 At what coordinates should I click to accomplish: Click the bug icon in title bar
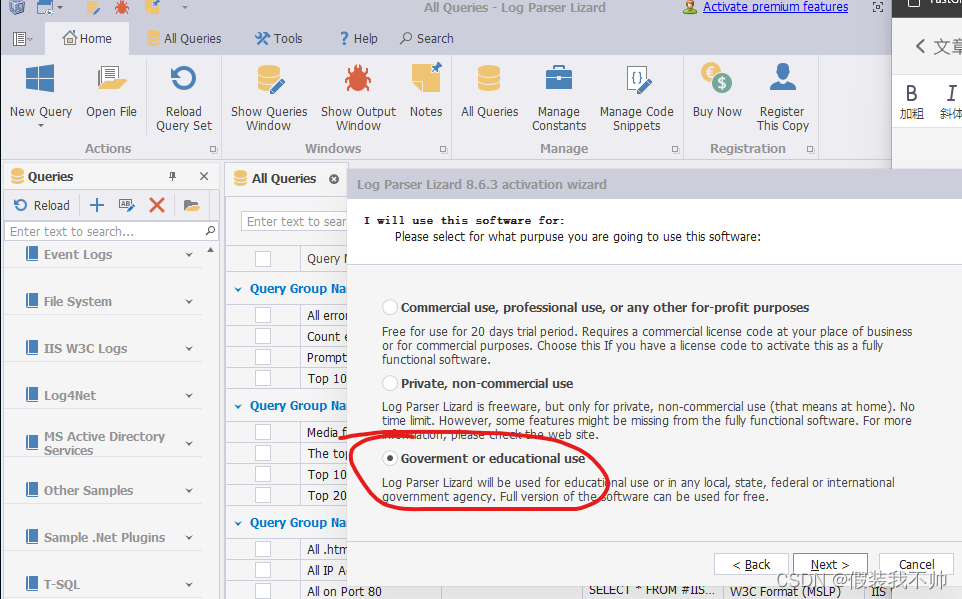[121, 8]
